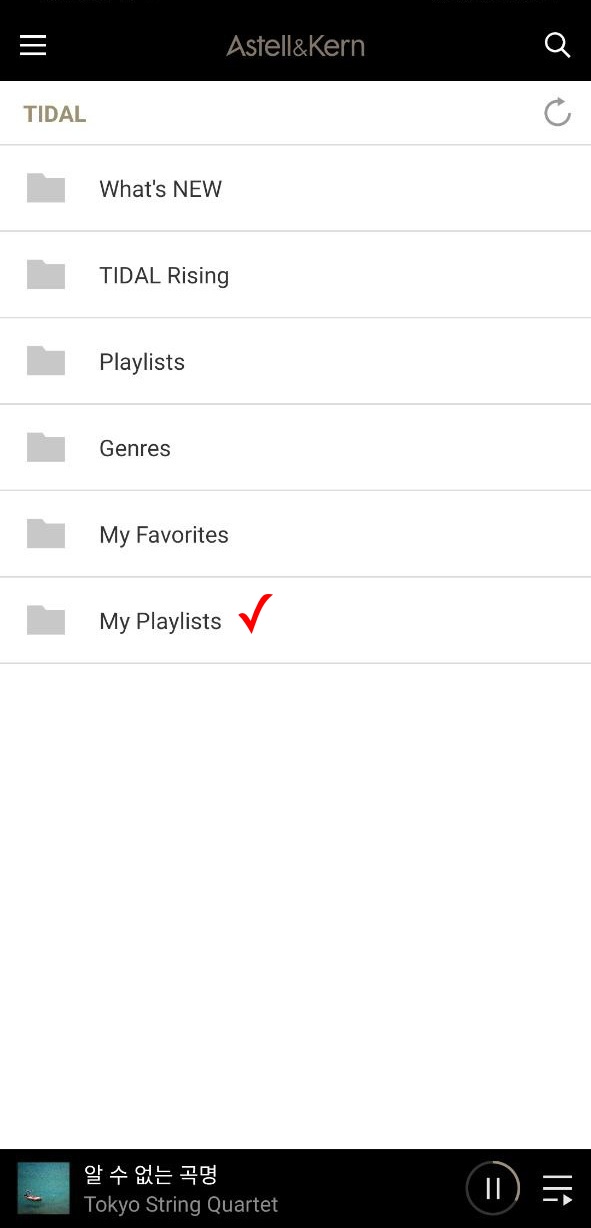
Task: Tap the now playing album thumbnail
Action: (44, 1188)
